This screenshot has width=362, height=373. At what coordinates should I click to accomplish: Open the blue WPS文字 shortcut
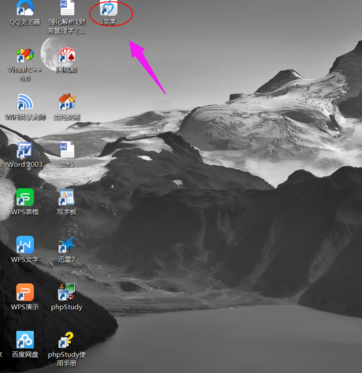(x=25, y=245)
